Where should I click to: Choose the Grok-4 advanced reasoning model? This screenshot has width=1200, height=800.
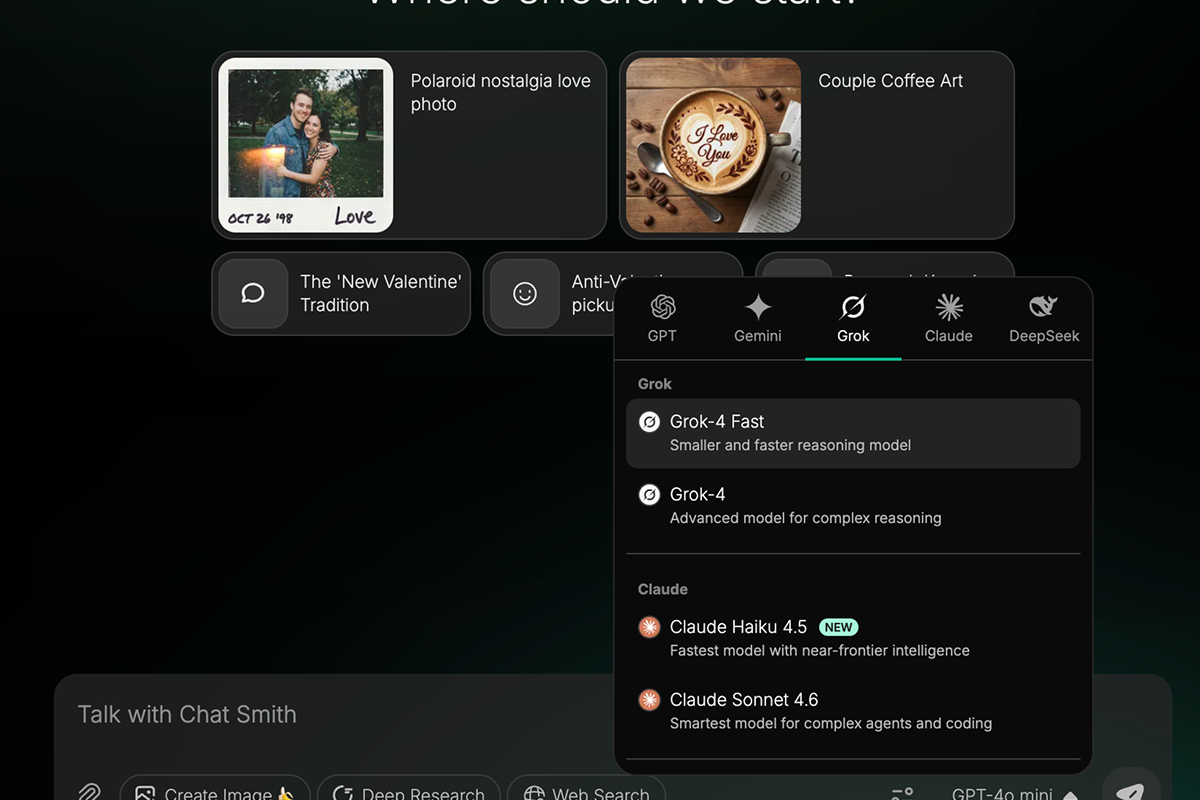[x=853, y=506]
